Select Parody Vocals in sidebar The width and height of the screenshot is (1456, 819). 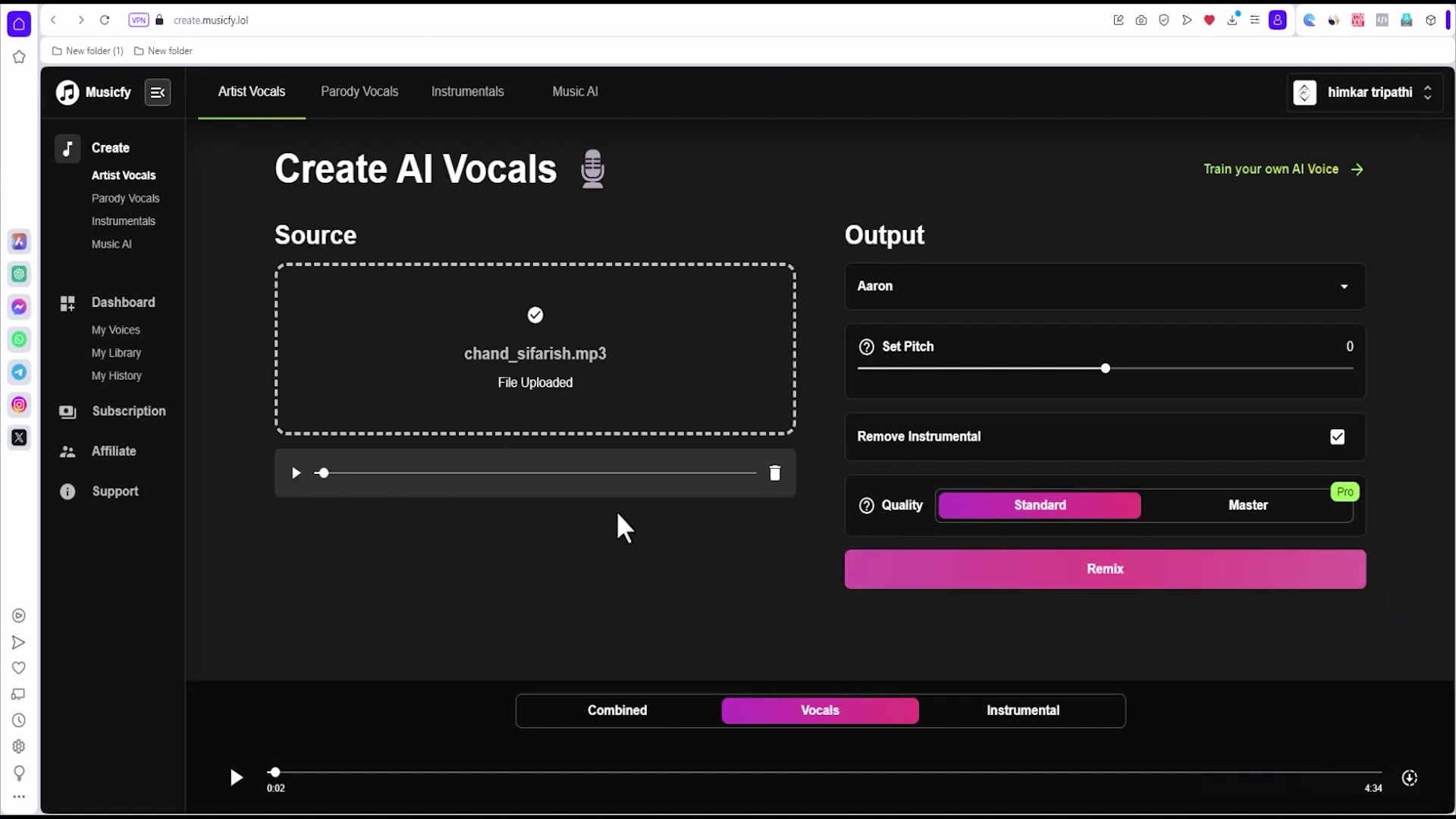126,199
